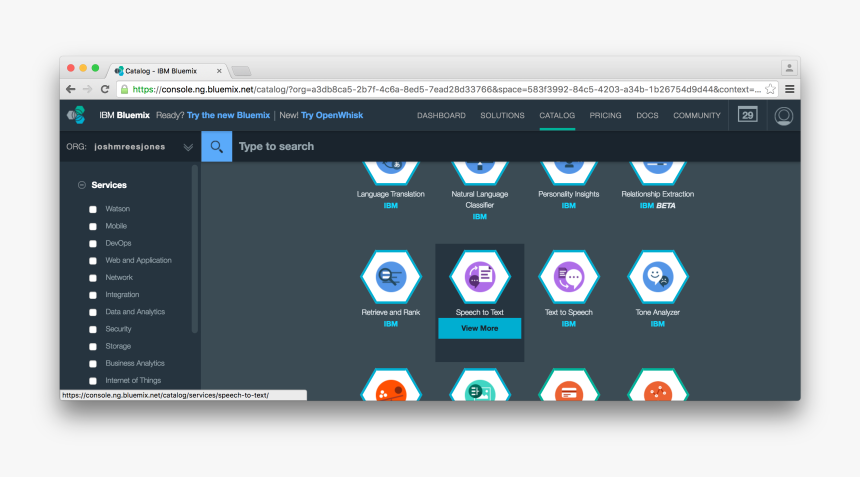Open the Natural Language Classifier hexagon icon
The image size is (860, 477).
click(480, 172)
